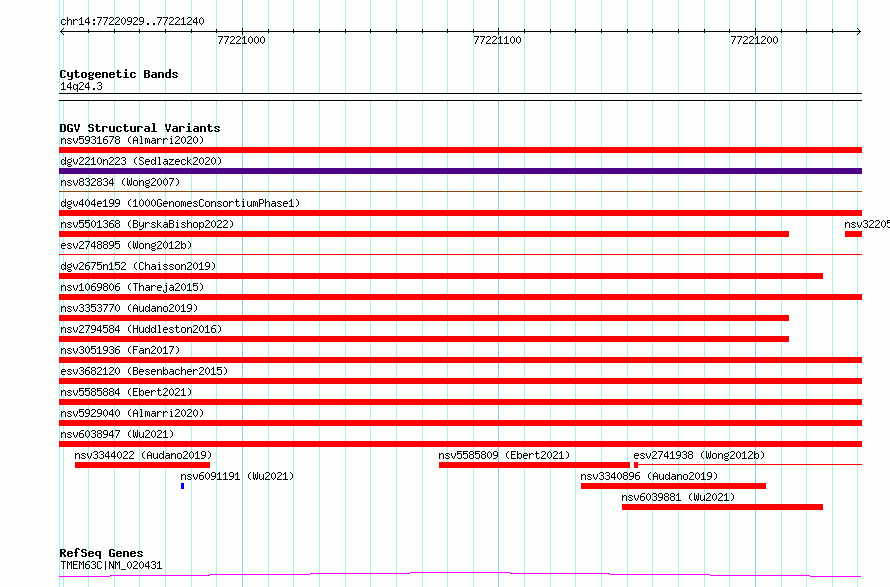Click the red bar under nsv3340896
Image resolution: width=890 pixels, height=587 pixels.
tap(673, 486)
